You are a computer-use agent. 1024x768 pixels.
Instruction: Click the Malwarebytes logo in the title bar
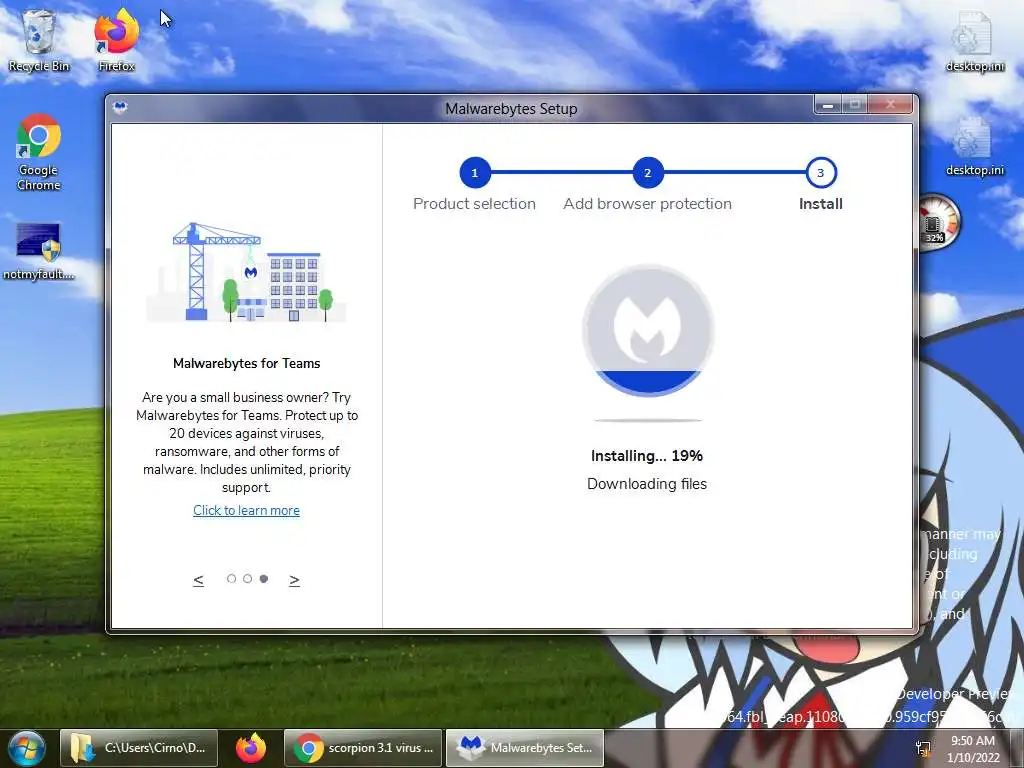coord(120,107)
